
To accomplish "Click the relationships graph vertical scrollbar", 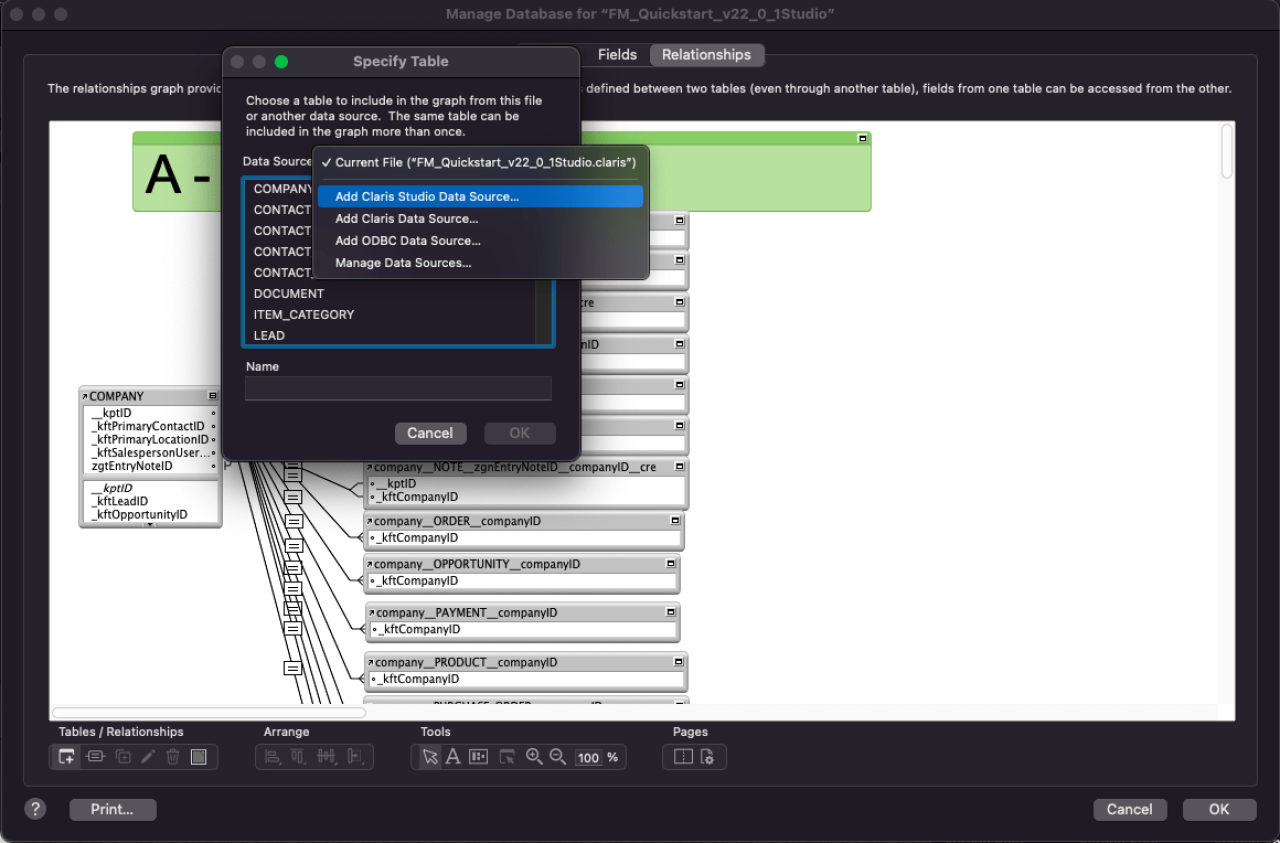I will tap(1227, 152).
